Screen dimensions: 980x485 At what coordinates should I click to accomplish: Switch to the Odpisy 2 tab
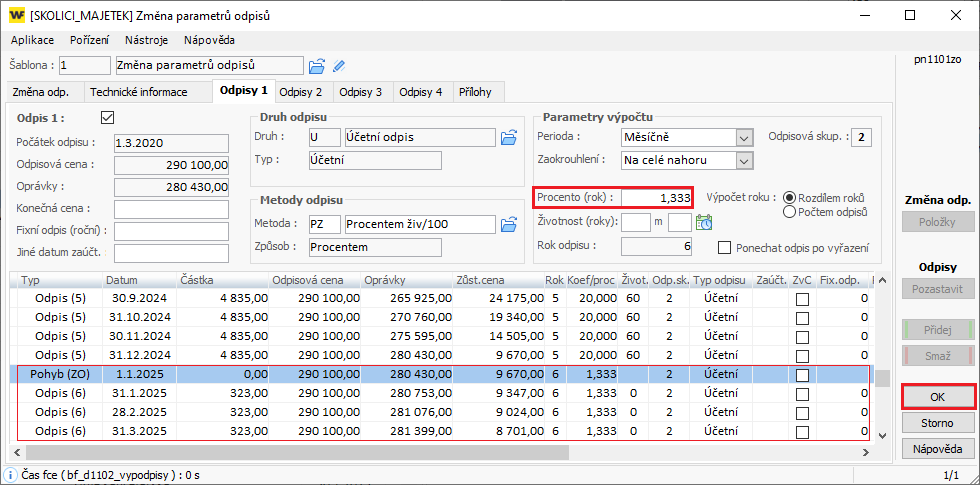pos(300,92)
